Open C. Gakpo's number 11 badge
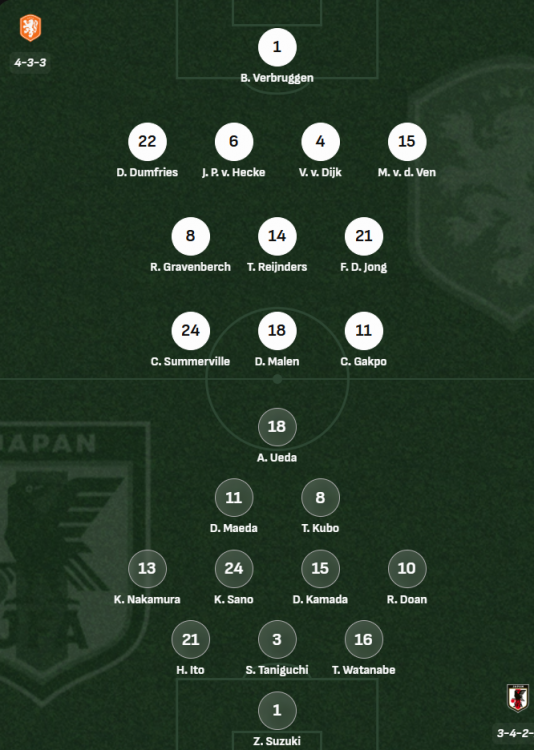 pos(364,331)
